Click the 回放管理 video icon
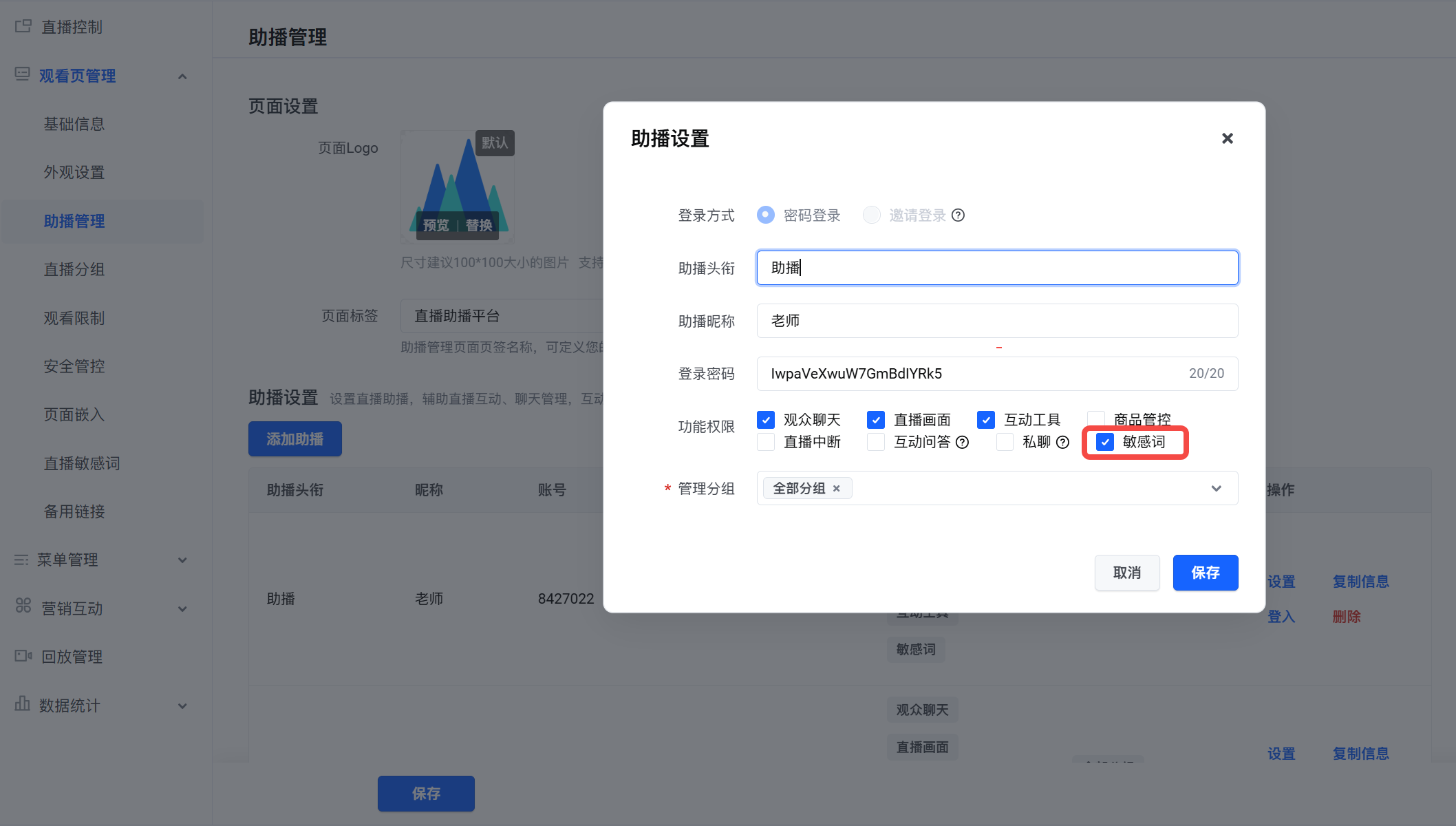 [x=23, y=656]
